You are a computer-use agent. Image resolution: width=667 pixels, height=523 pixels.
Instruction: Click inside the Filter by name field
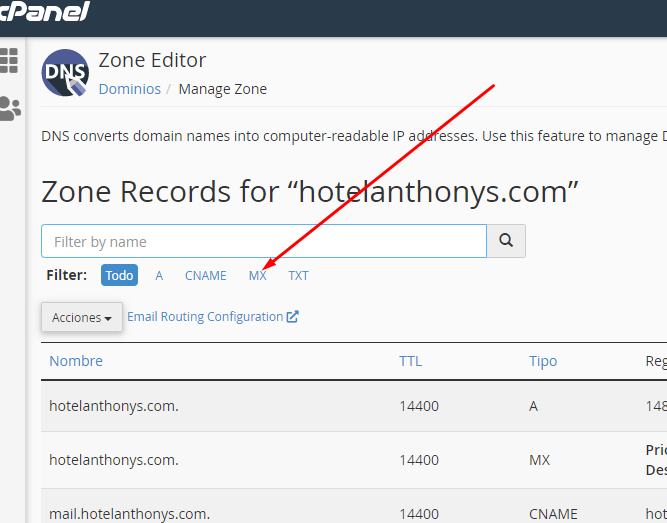coord(263,241)
